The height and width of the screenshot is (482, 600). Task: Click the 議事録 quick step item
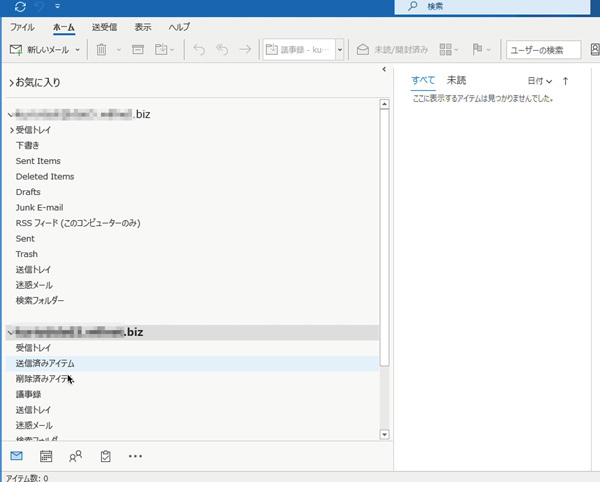pos(299,50)
